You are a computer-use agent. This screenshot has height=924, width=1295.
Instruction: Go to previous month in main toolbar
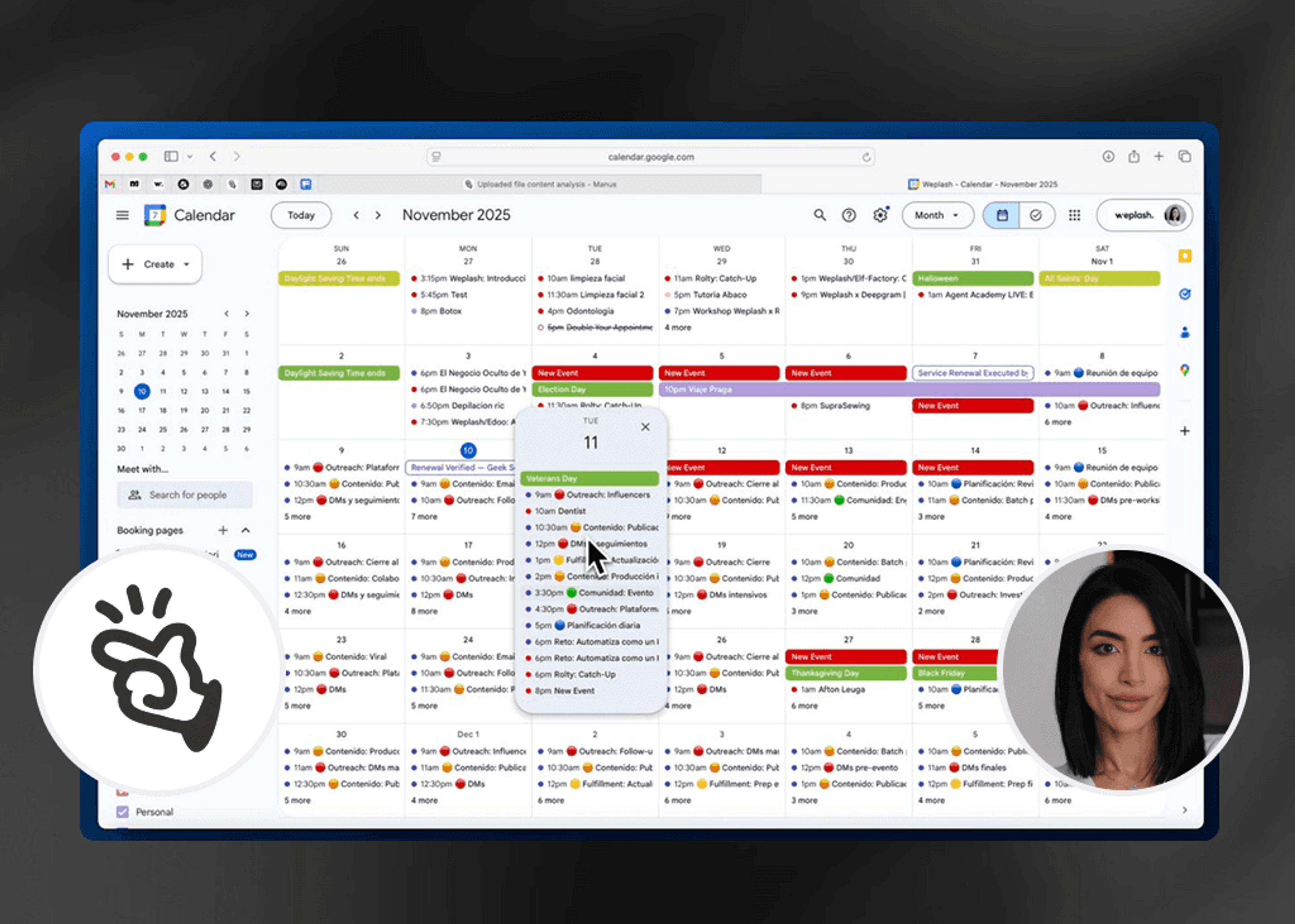coord(356,215)
